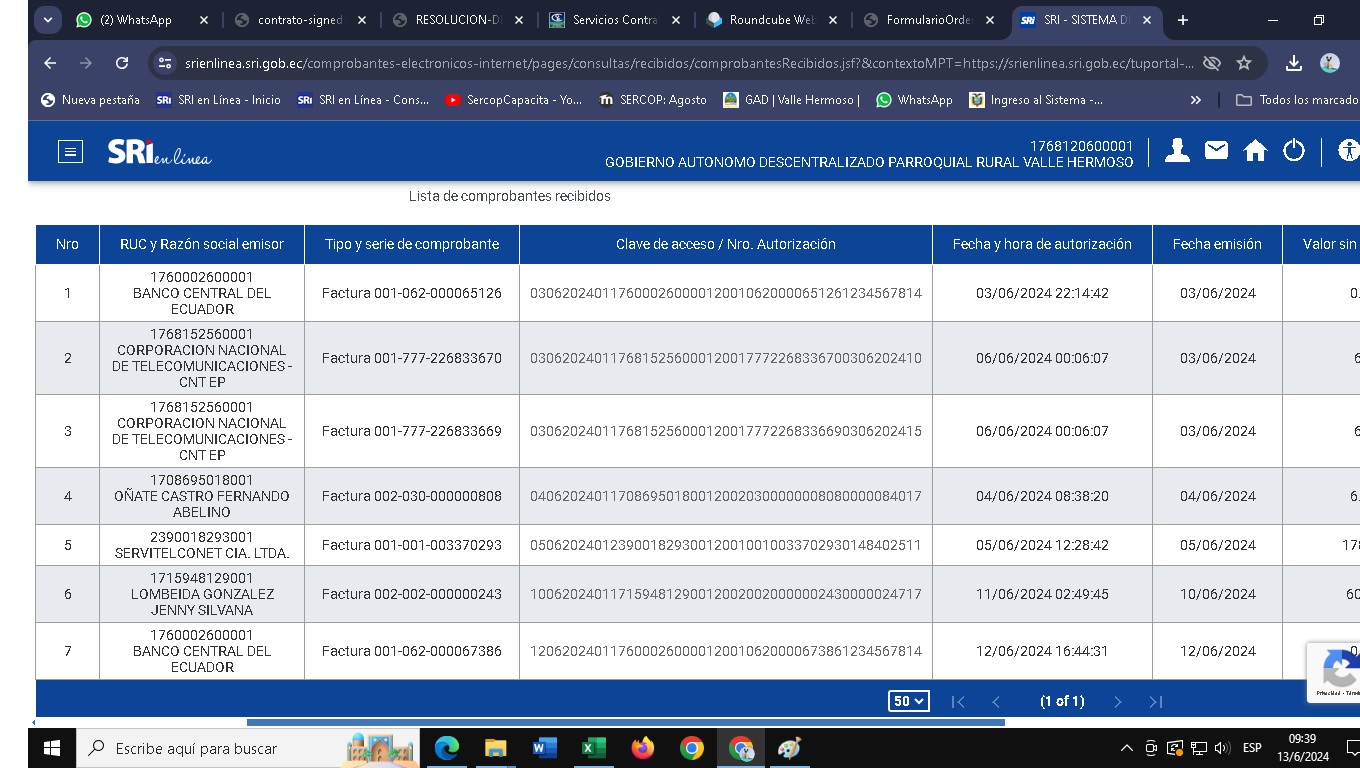Expand the bookmarks overflow chevron
The width and height of the screenshot is (1360, 768).
pyautogui.click(x=1195, y=100)
